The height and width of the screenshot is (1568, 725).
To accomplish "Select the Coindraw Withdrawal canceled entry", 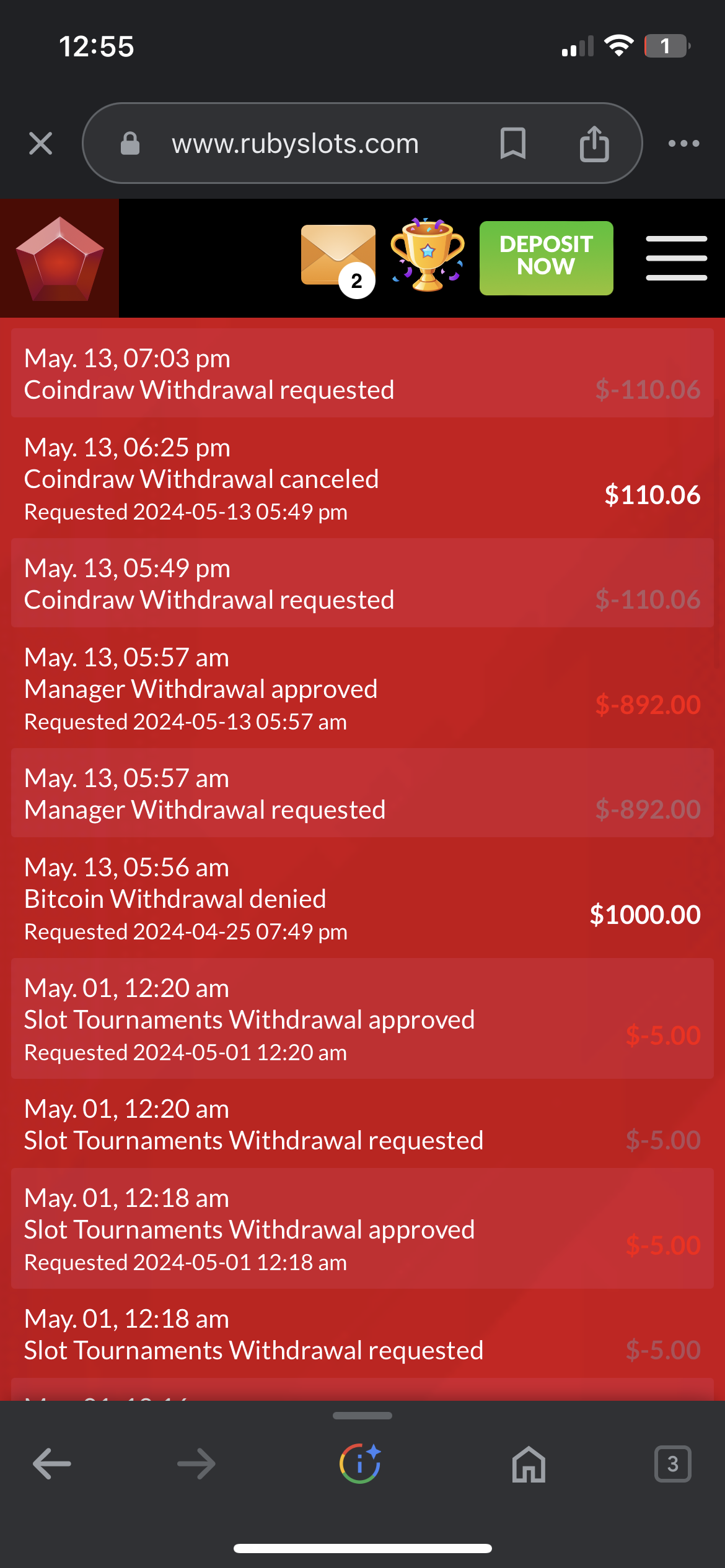I will tap(362, 478).
